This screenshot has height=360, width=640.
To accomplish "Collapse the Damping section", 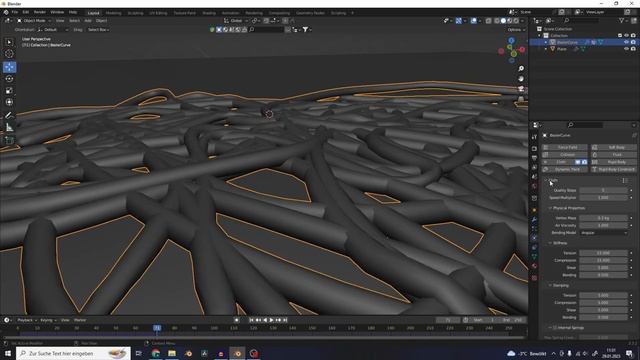I will coord(558,285).
